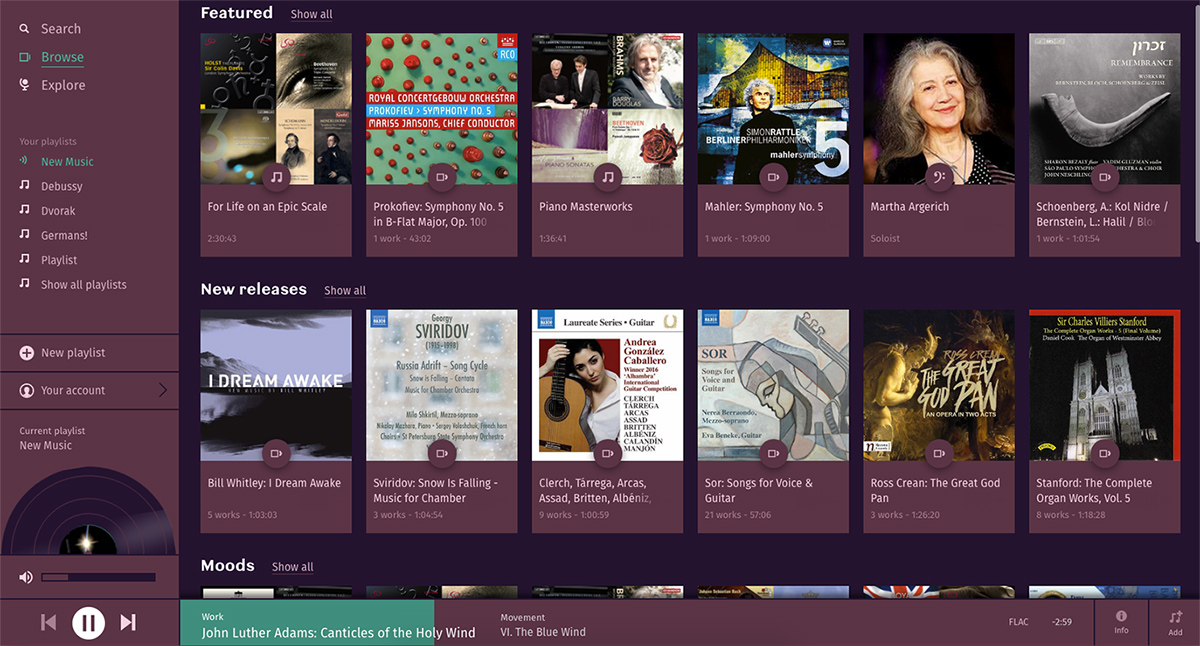Click the Browse video icon in sidebar
The width and height of the screenshot is (1200, 646).
click(x=25, y=57)
